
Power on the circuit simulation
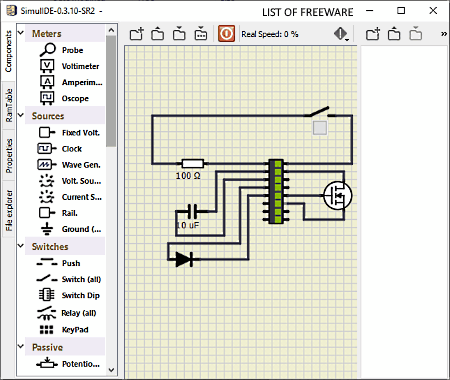226,34
